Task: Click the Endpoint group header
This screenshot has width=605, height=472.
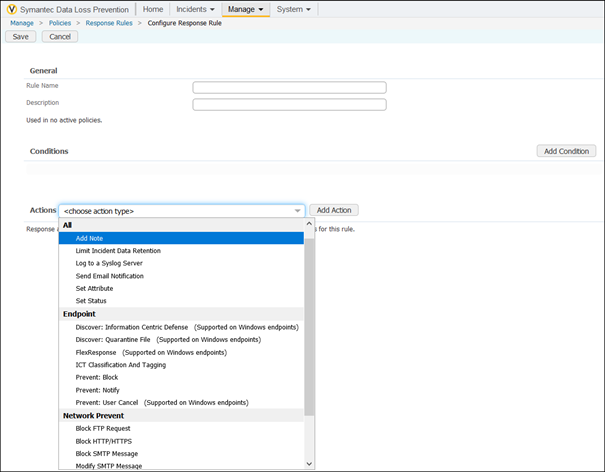Action: tap(181, 314)
